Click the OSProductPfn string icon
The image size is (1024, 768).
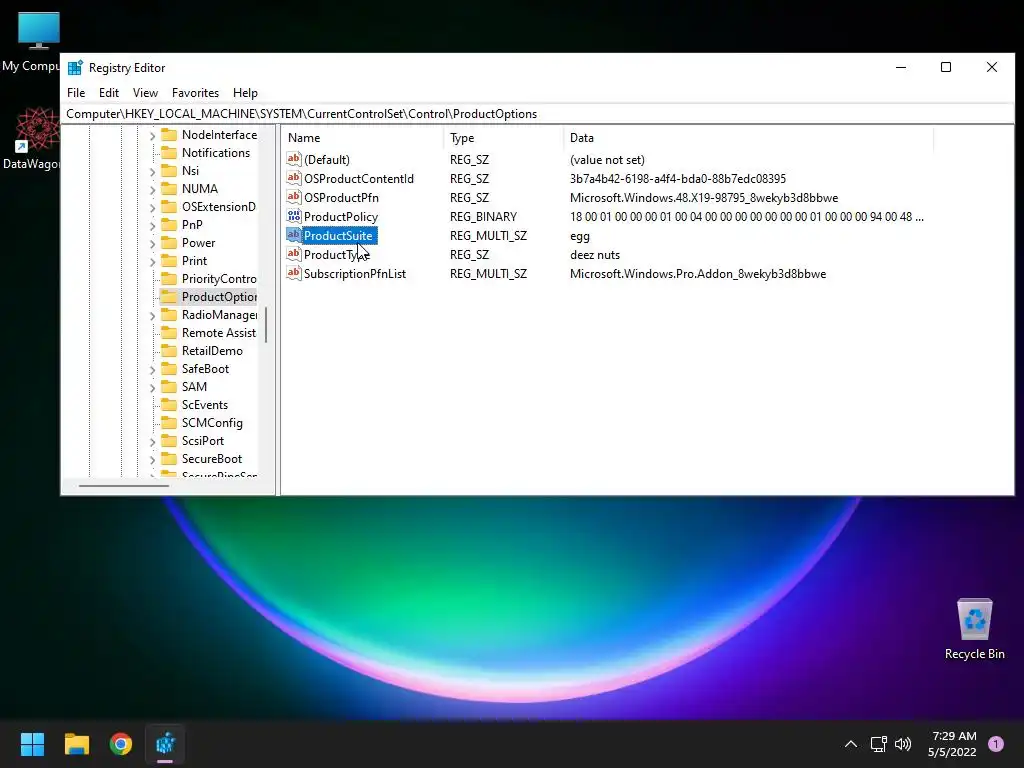point(294,197)
